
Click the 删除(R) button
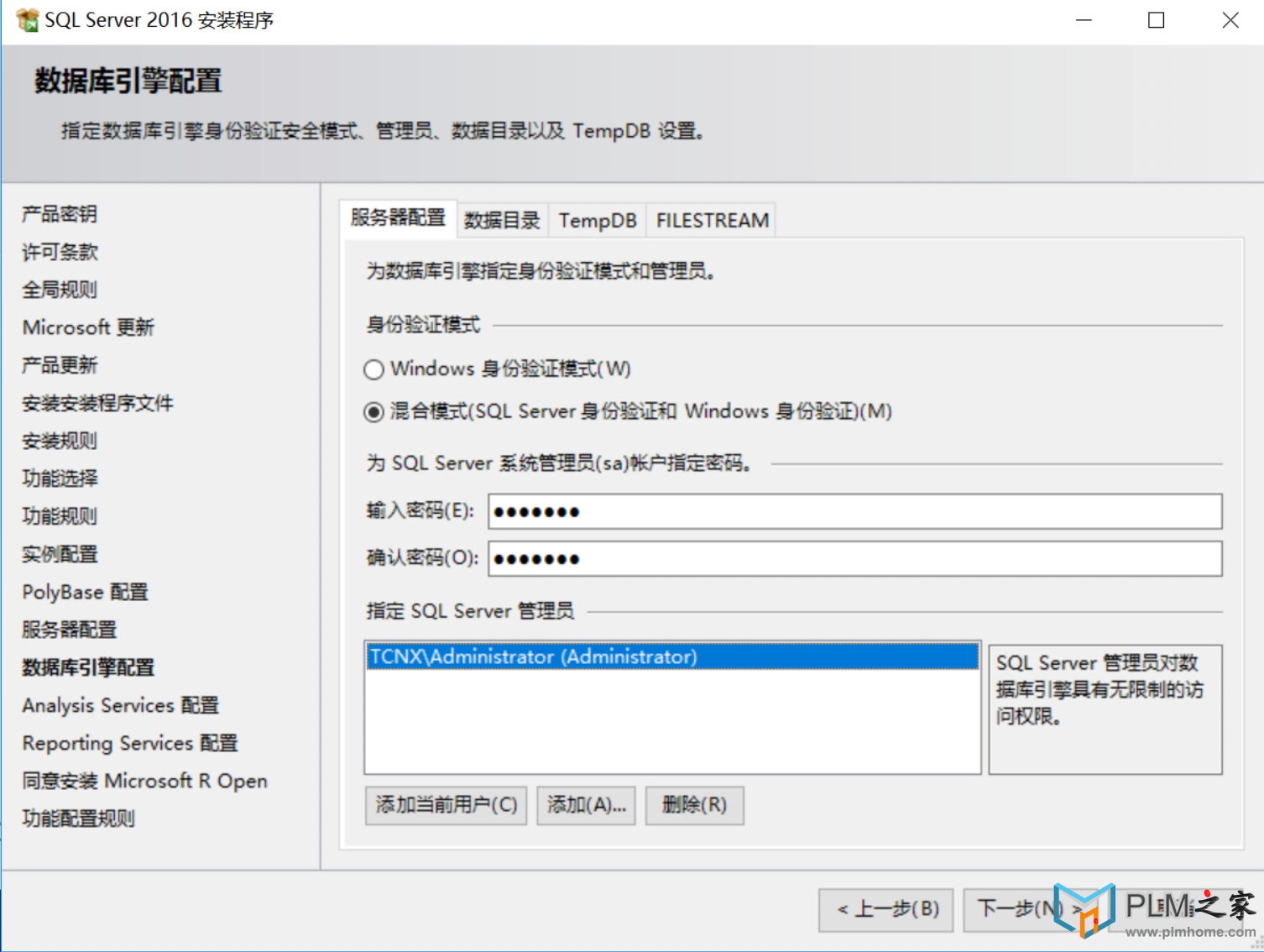click(694, 805)
